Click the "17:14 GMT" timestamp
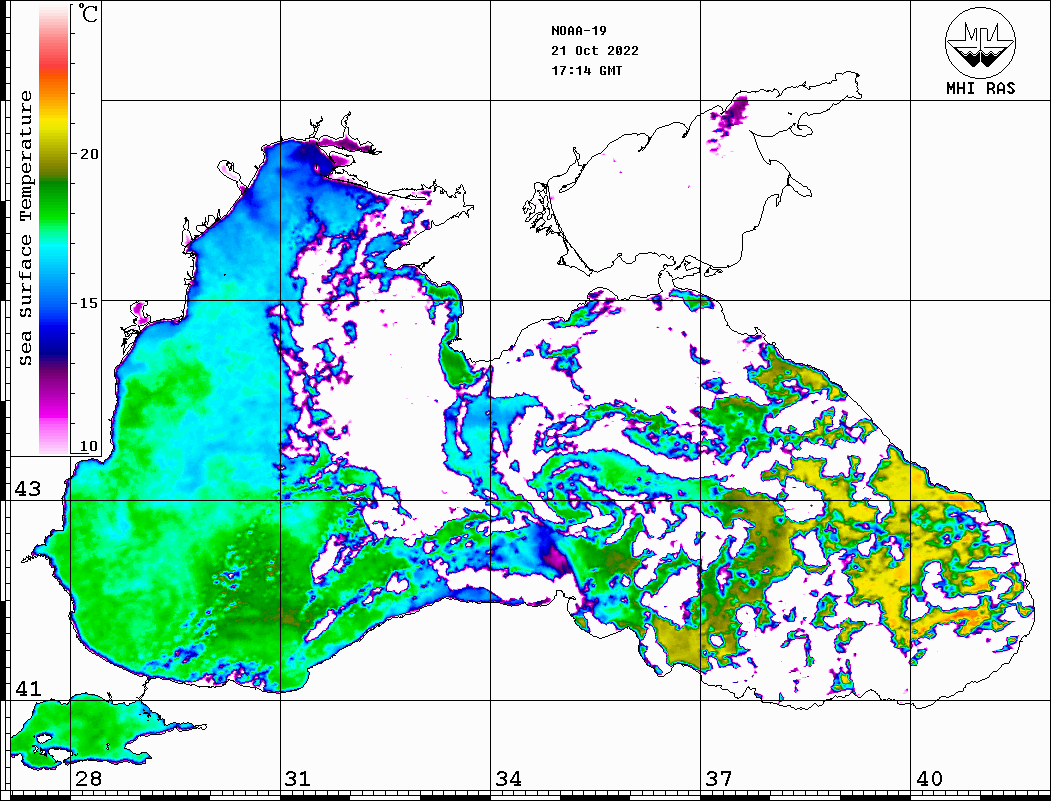 click(x=586, y=71)
